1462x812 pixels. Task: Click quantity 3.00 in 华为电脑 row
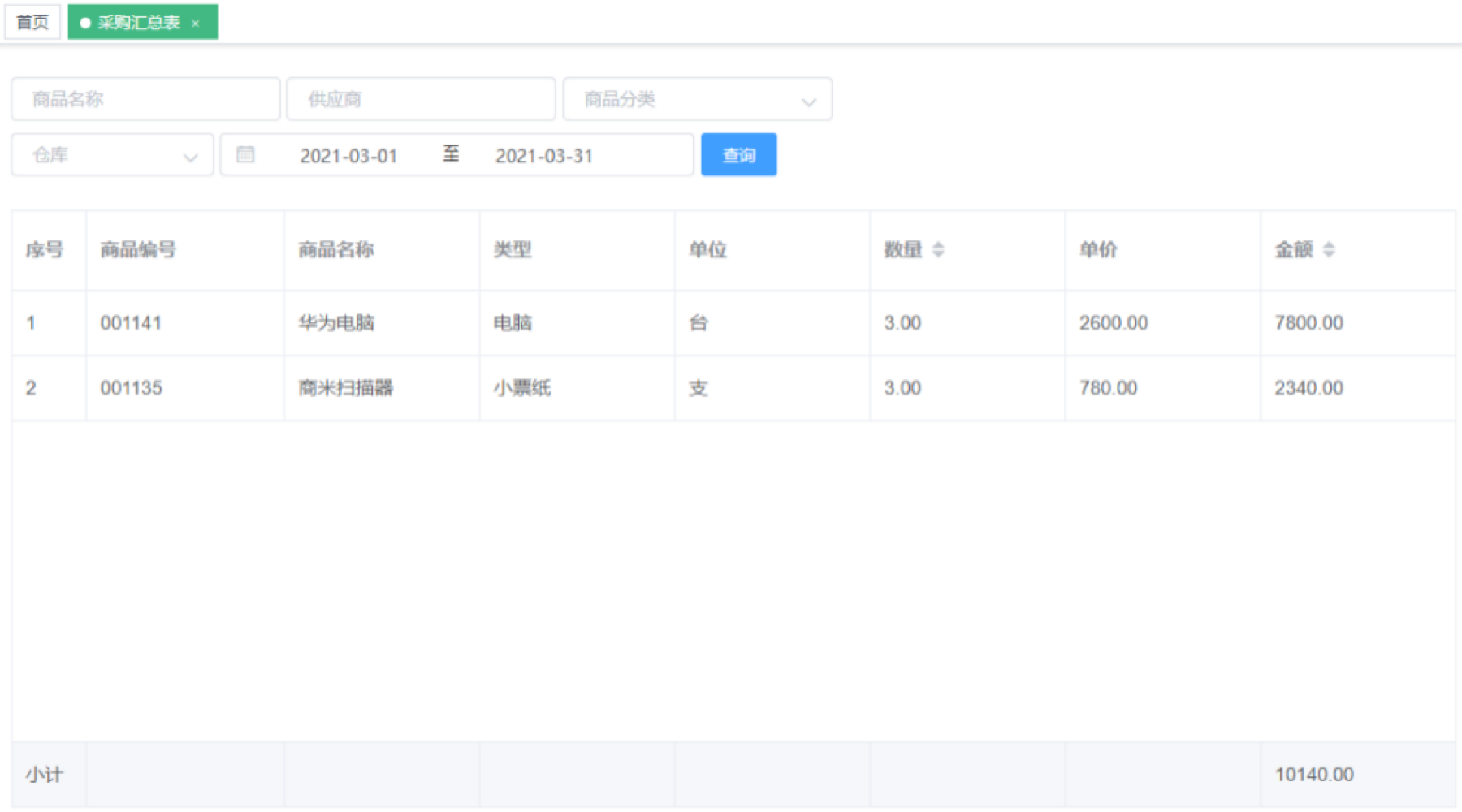click(x=902, y=323)
